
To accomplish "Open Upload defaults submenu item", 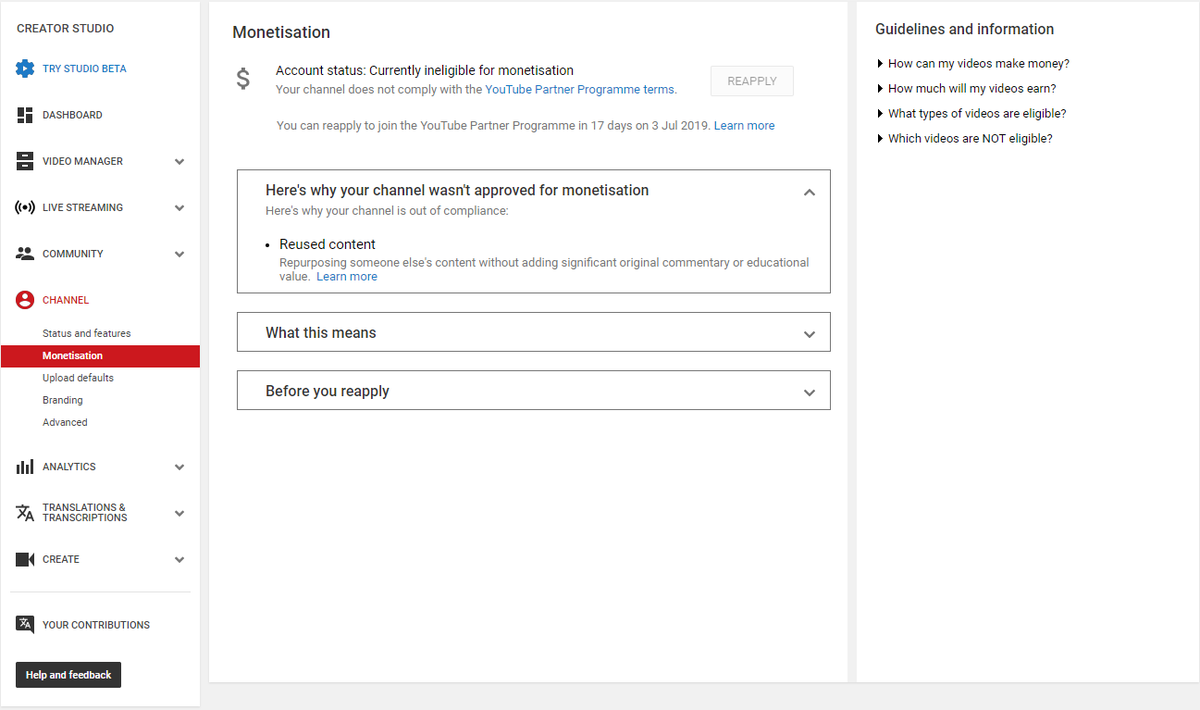I will 78,378.
